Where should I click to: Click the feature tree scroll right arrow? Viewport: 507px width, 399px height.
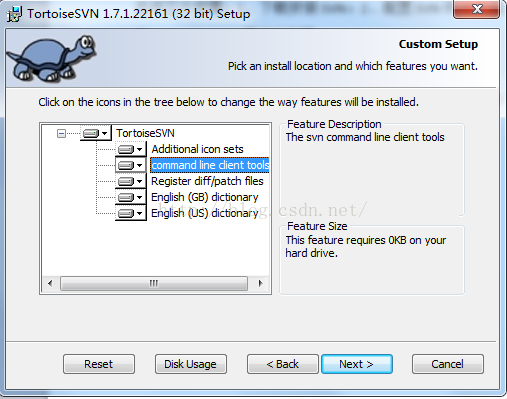(x=261, y=284)
